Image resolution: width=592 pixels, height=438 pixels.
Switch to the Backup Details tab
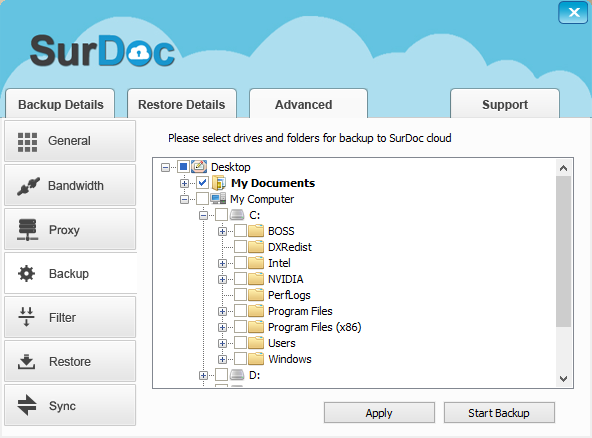(60, 104)
